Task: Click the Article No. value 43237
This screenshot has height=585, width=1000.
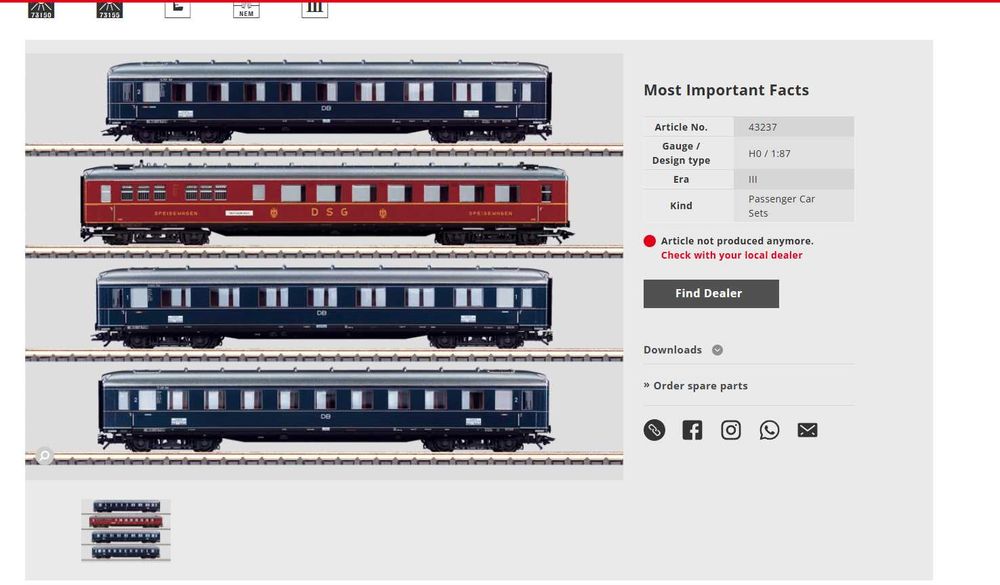Action: (763, 127)
